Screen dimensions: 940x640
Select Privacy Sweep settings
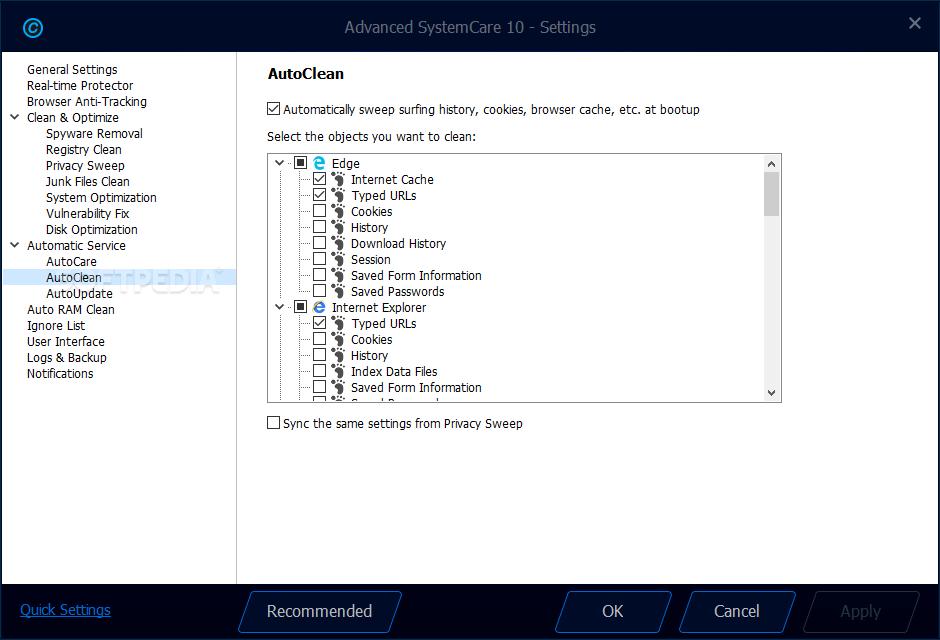coord(85,165)
